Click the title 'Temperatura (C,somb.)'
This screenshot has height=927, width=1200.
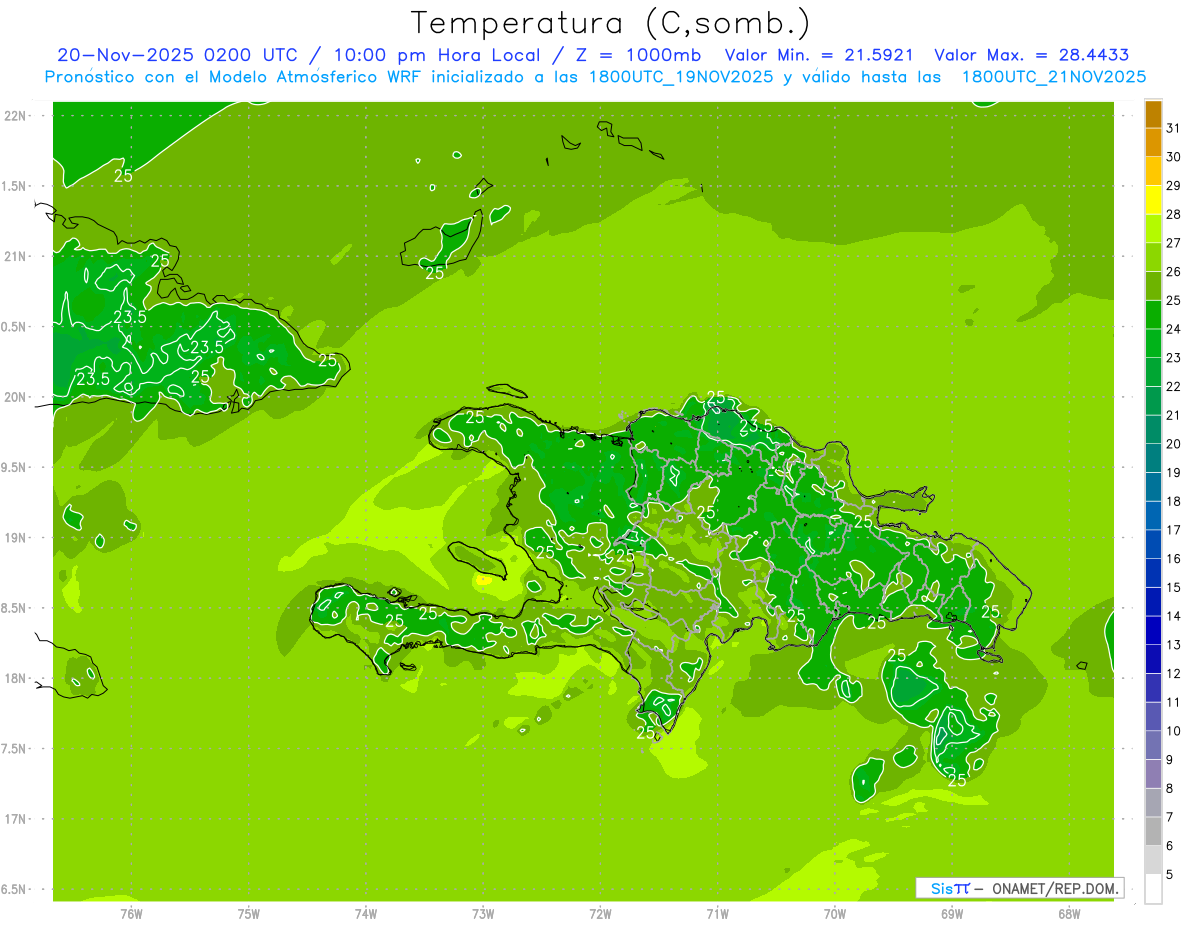click(610, 23)
